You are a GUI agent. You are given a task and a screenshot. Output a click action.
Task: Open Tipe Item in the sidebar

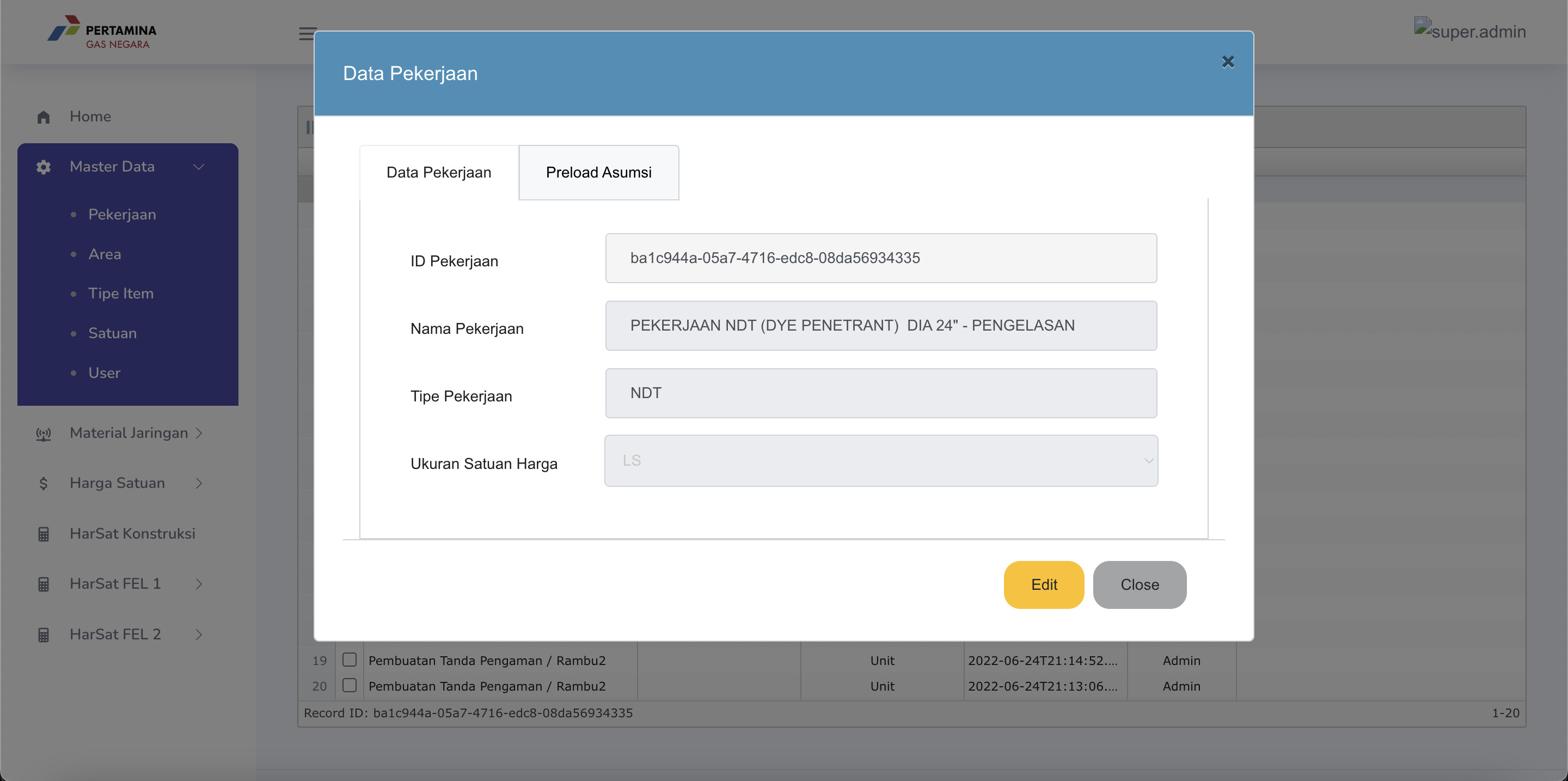click(120, 294)
